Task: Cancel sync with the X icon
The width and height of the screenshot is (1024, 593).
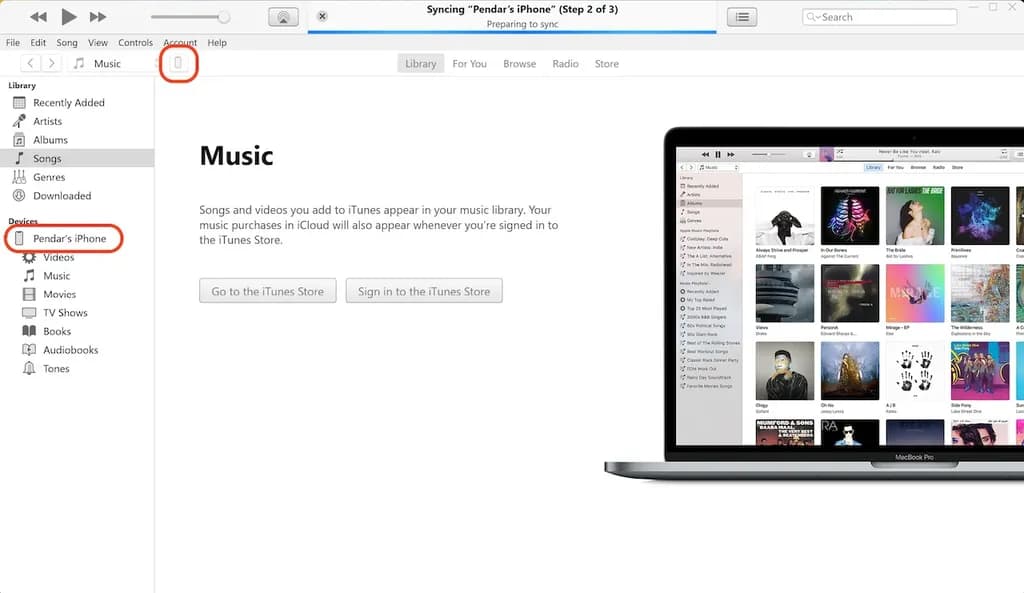Action: click(x=322, y=17)
